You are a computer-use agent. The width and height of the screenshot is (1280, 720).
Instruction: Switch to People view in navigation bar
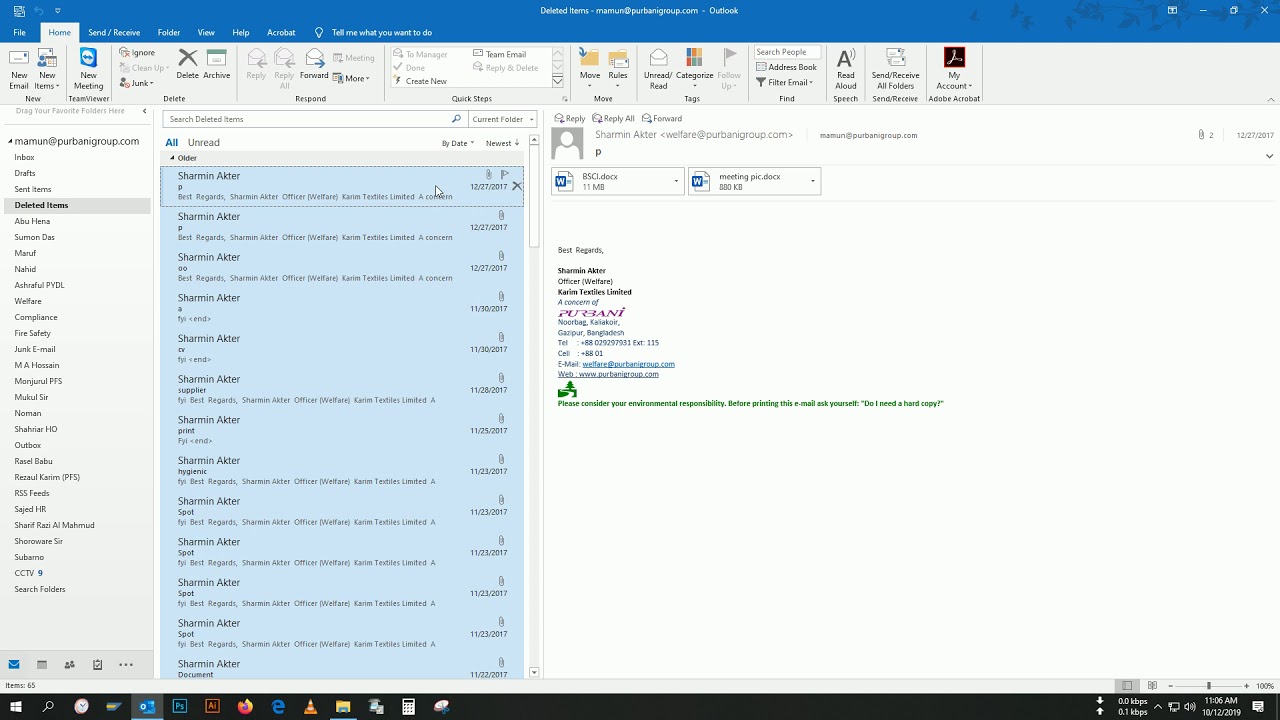[69, 664]
